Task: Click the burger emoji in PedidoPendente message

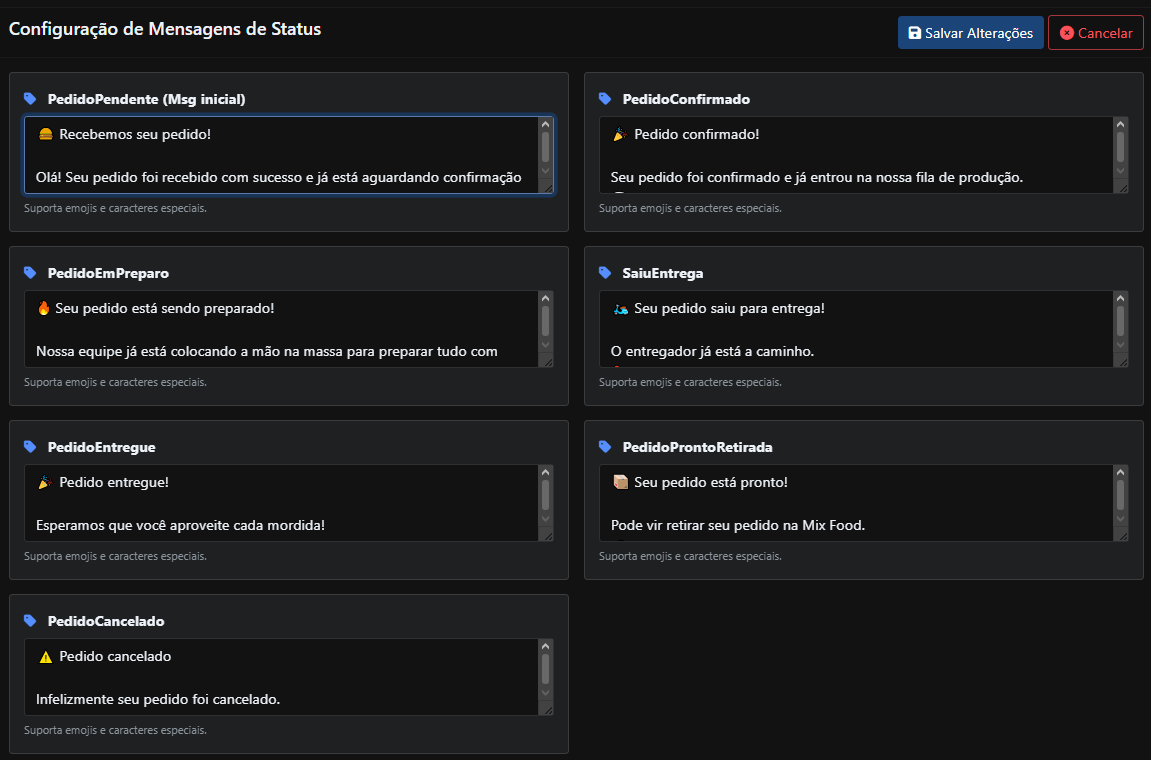Action: [x=46, y=134]
